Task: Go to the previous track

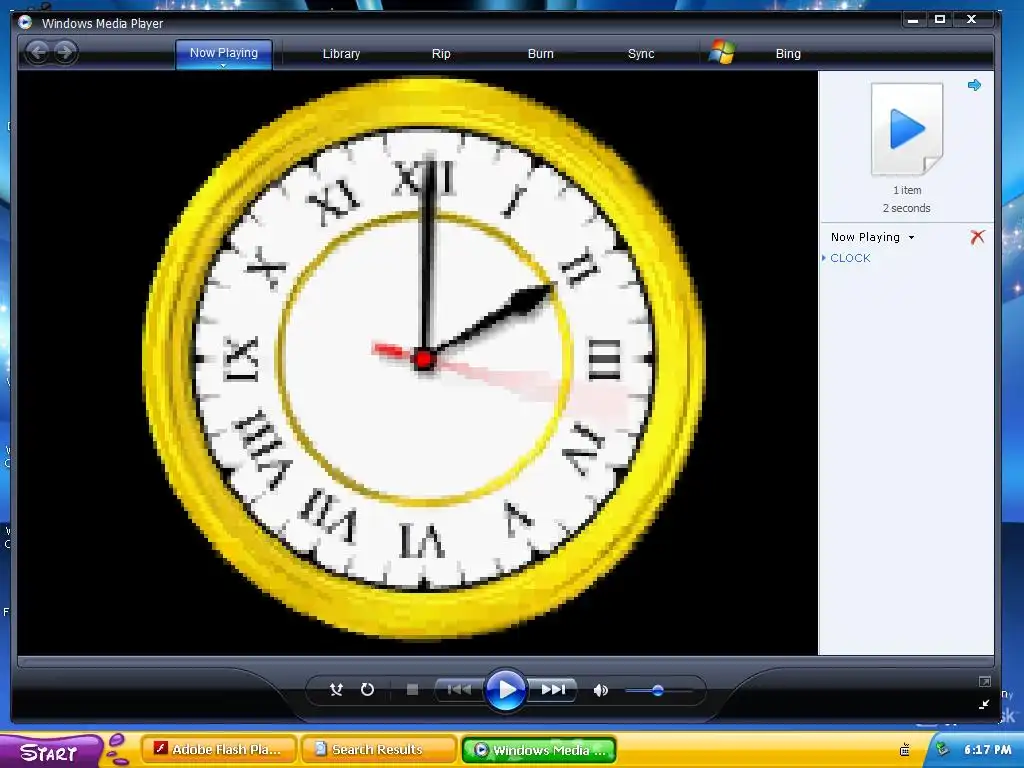Action: pos(458,690)
